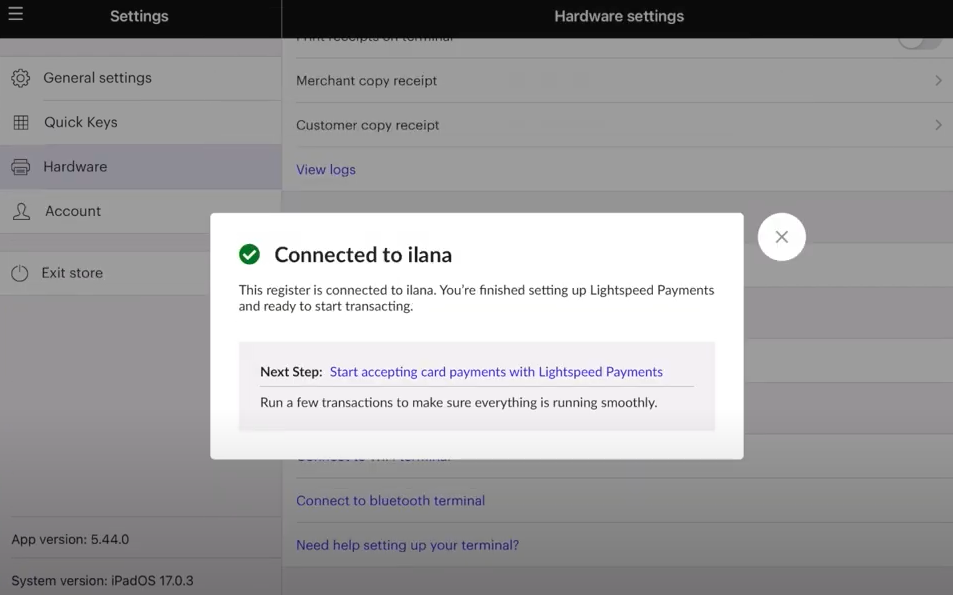Click the Quick Keys grid icon
953x595 pixels.
pyautogui.click(x=20, y=123)
